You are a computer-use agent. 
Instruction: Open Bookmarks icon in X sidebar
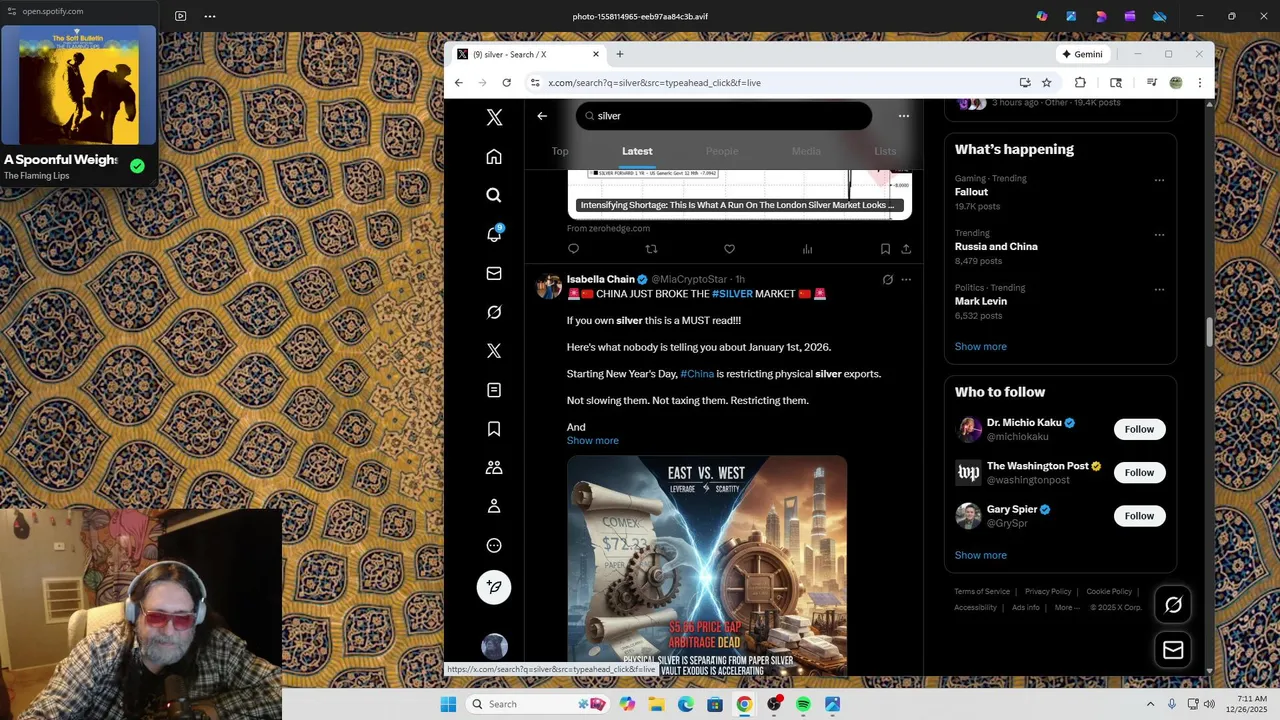(494, 429)
